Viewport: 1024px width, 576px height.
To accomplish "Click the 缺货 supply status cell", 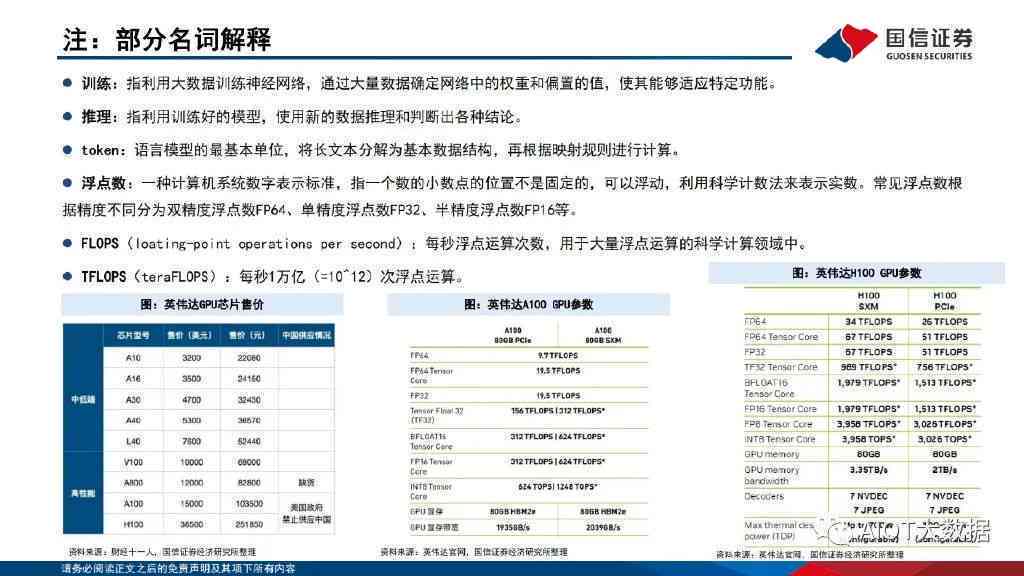I will click(306, 483).
